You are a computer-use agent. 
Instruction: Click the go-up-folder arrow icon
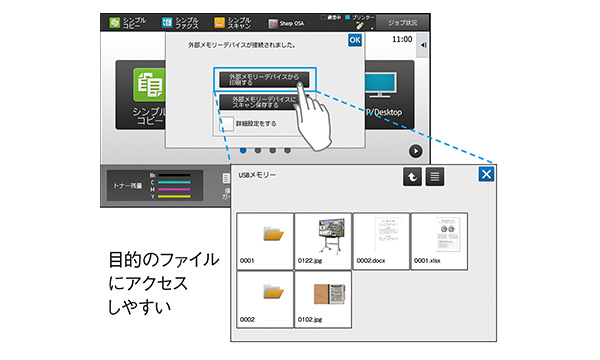click(412, 177)
